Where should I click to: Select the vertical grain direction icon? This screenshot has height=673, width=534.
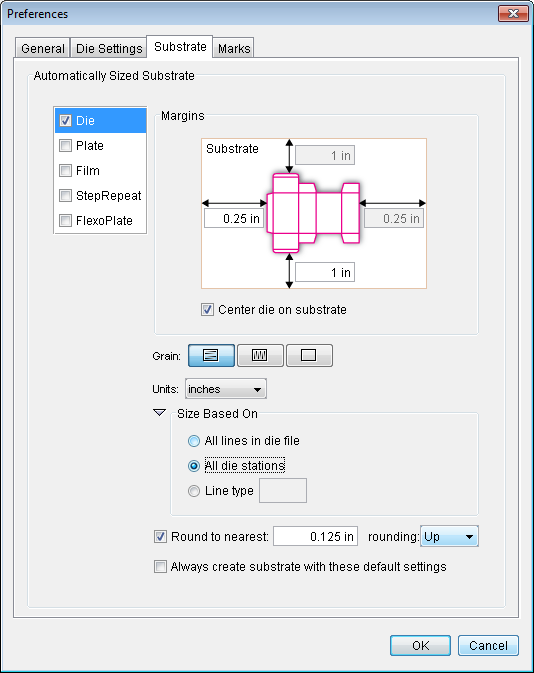pos(260,355)
